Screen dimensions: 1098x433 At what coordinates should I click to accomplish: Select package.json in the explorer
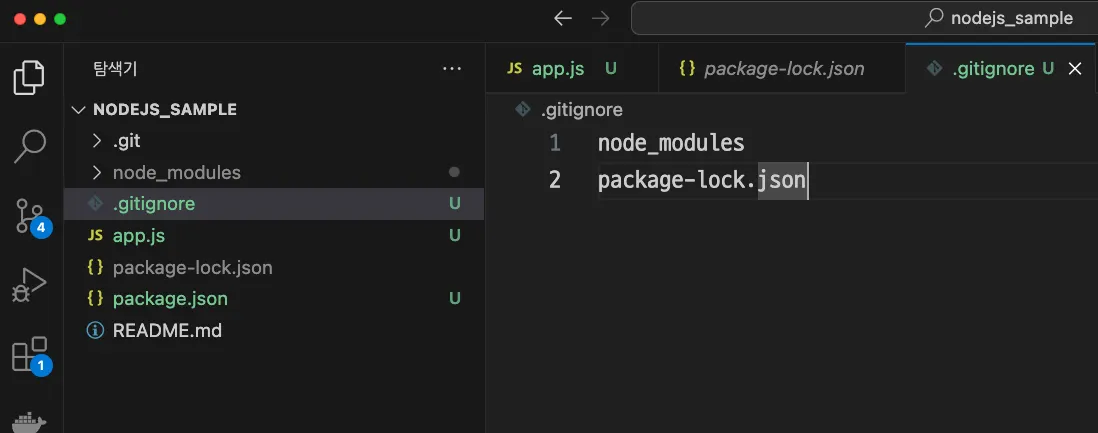click(x=170, y=298)
